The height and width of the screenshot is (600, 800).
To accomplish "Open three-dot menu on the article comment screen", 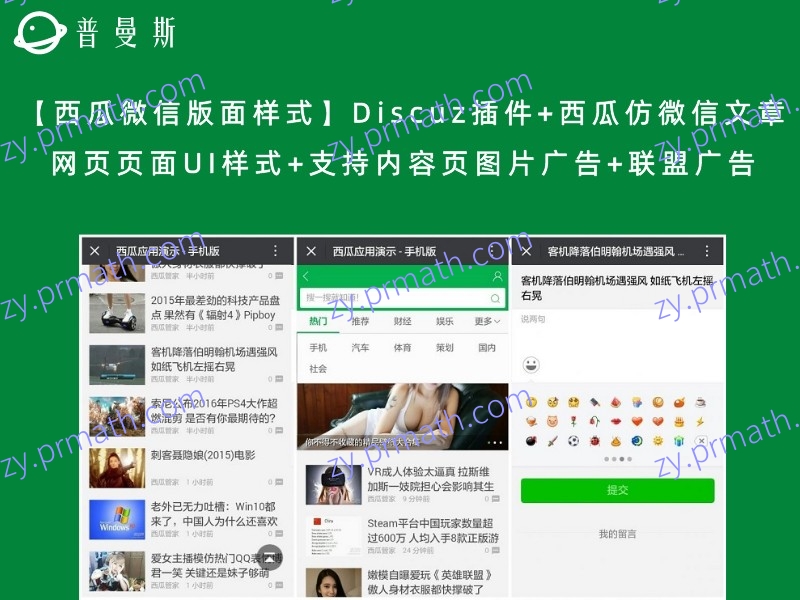I will tap(707, 251).
